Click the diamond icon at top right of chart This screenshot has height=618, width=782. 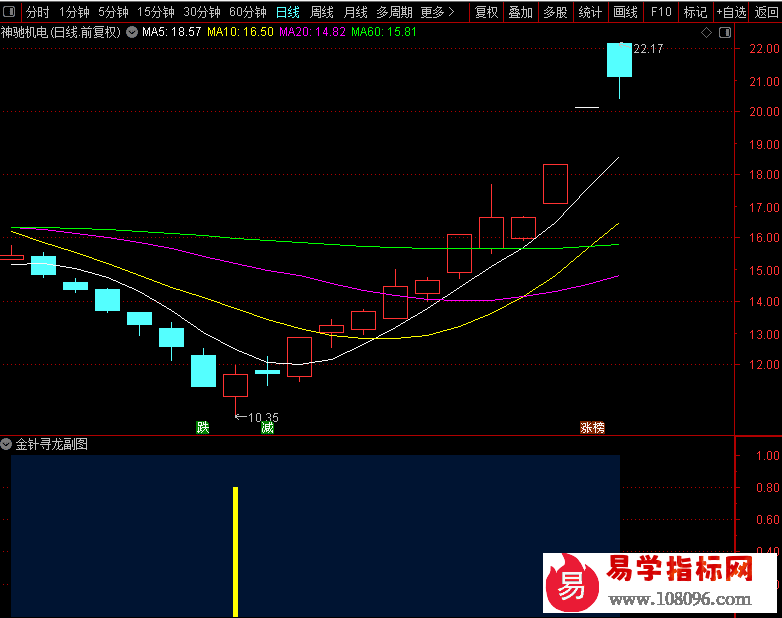pos(706,32)
